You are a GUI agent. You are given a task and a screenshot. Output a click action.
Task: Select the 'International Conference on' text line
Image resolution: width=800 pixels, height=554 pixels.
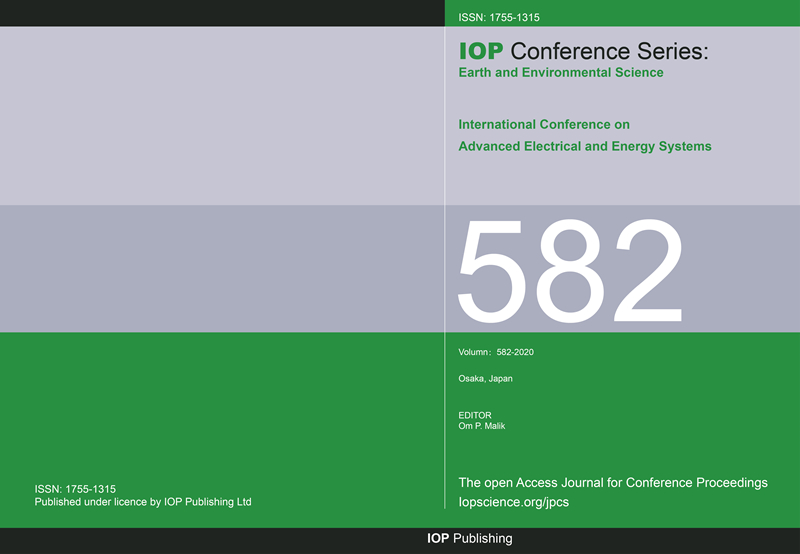click(544, 125)
